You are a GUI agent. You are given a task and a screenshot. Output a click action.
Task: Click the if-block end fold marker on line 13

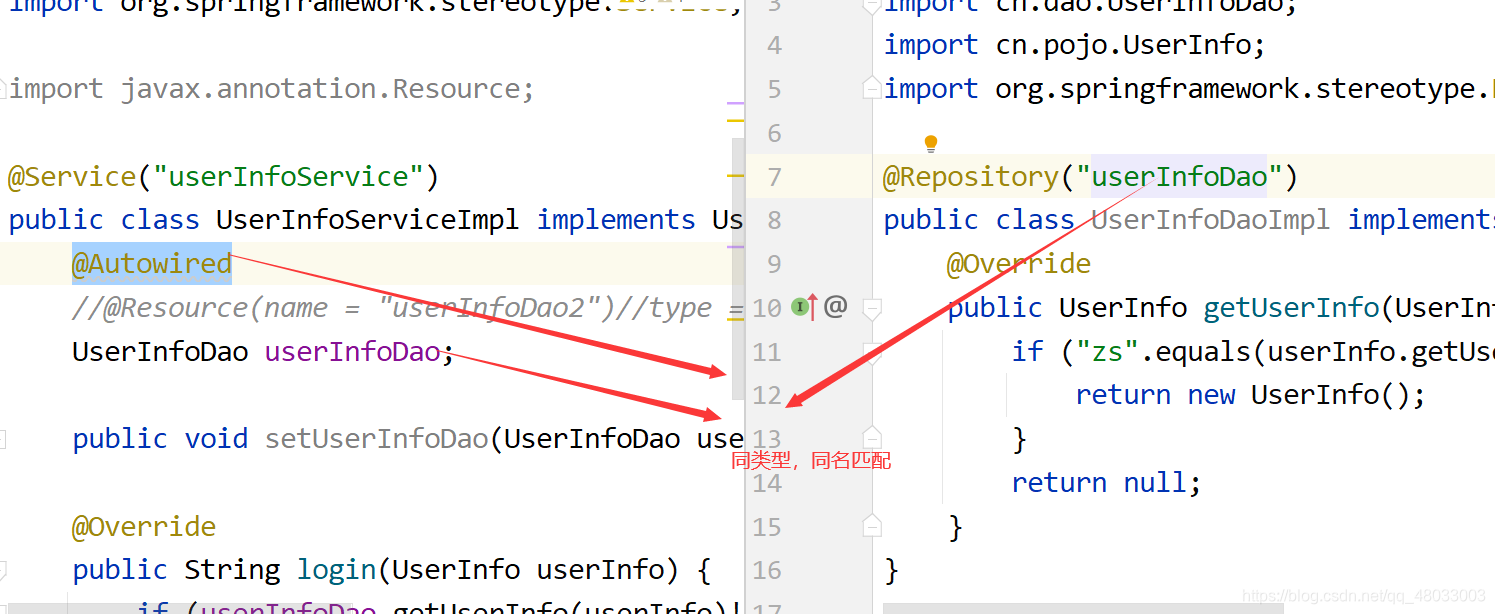872,438
